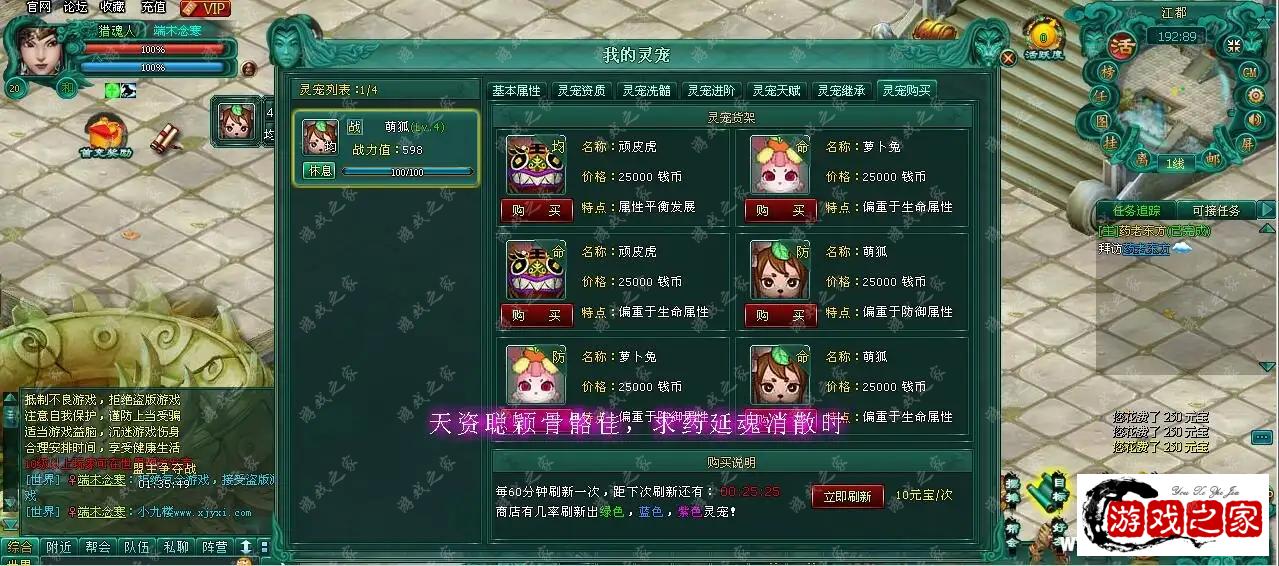
Task: Open the 1线 server line selector
Action: tap(1176, 163)
